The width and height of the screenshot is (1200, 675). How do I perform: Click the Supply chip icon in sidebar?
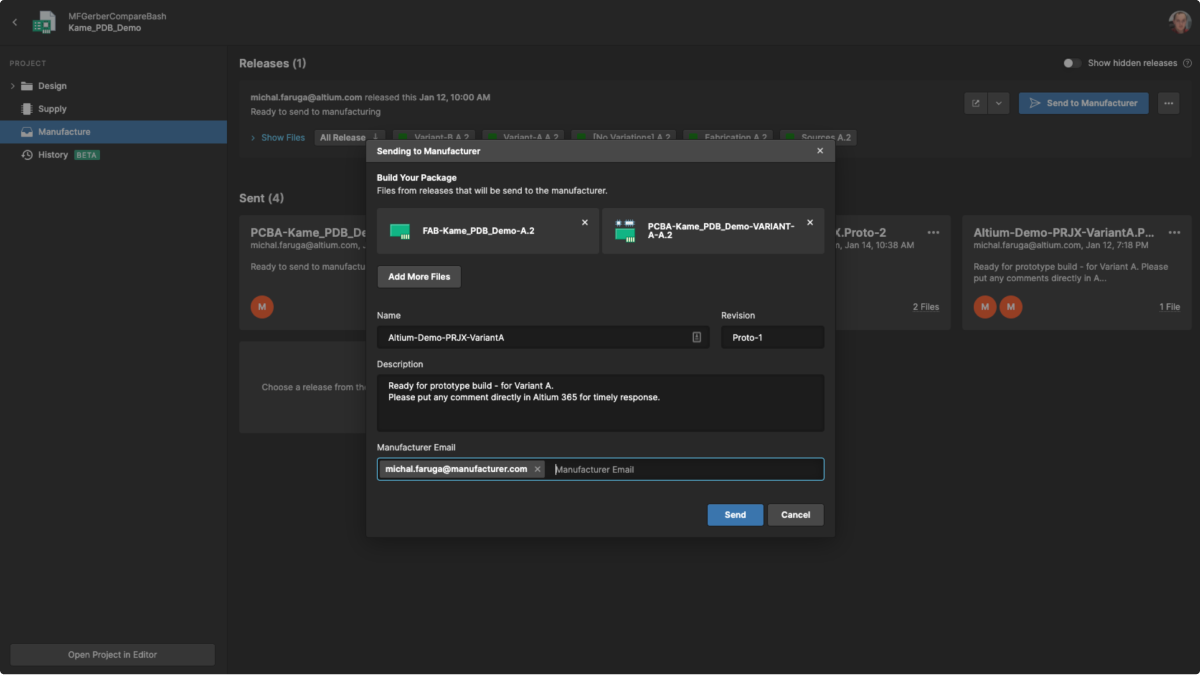pos(27,109)
